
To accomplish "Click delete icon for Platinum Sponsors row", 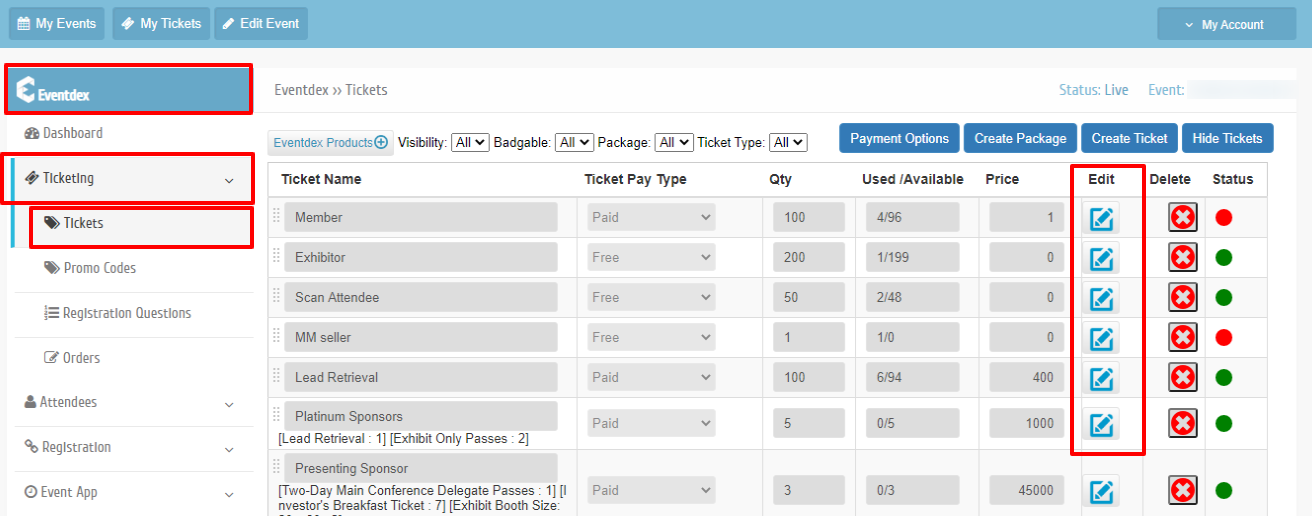I will (x=1183, y=423).
